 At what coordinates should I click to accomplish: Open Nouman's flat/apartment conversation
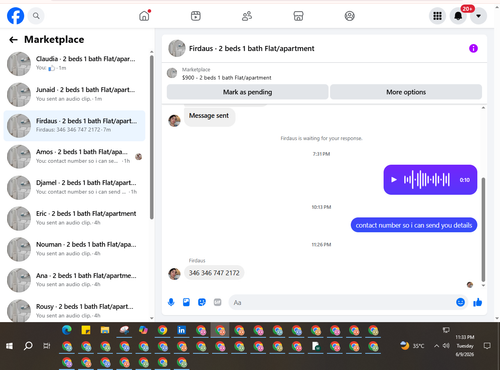pos(74,249)
